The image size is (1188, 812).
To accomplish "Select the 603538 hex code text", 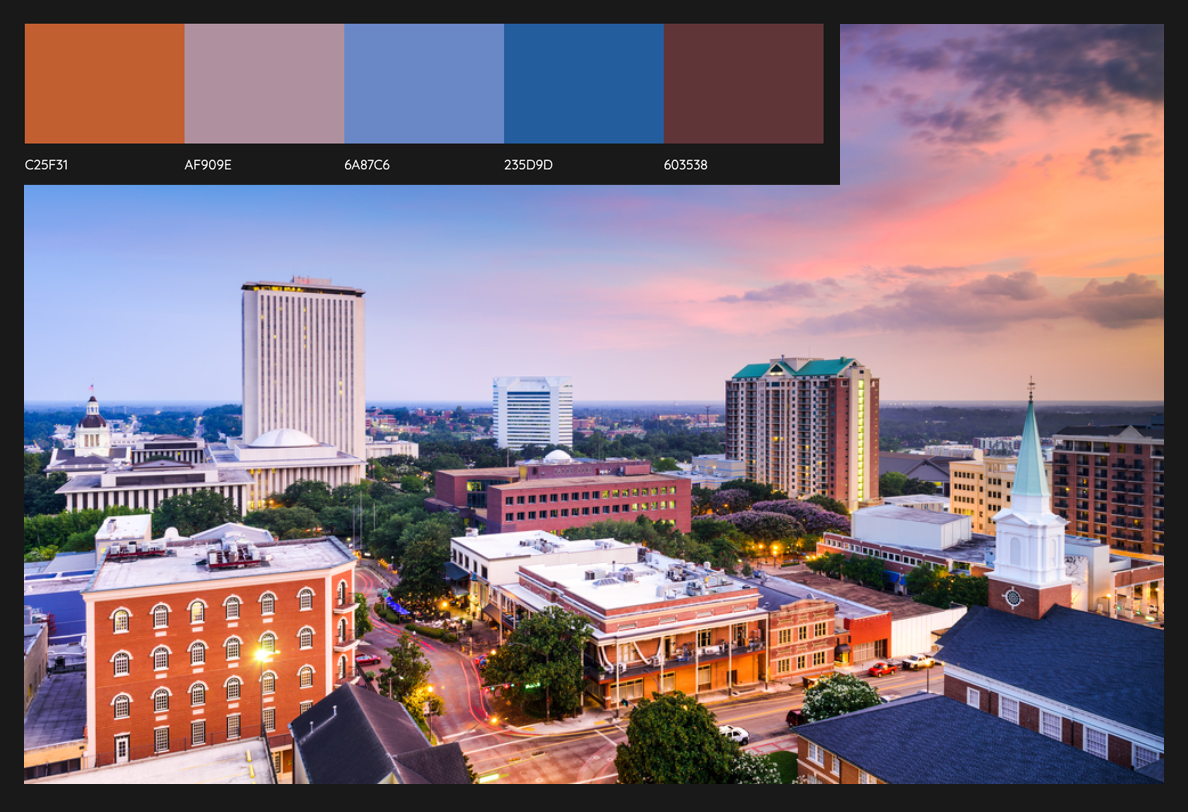I will pos(686,164).
